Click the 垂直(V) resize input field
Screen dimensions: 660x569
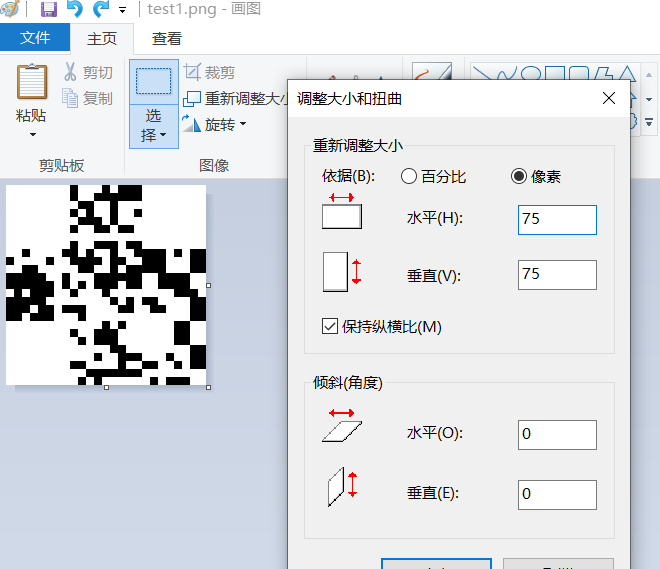click(x=557, y=275)
